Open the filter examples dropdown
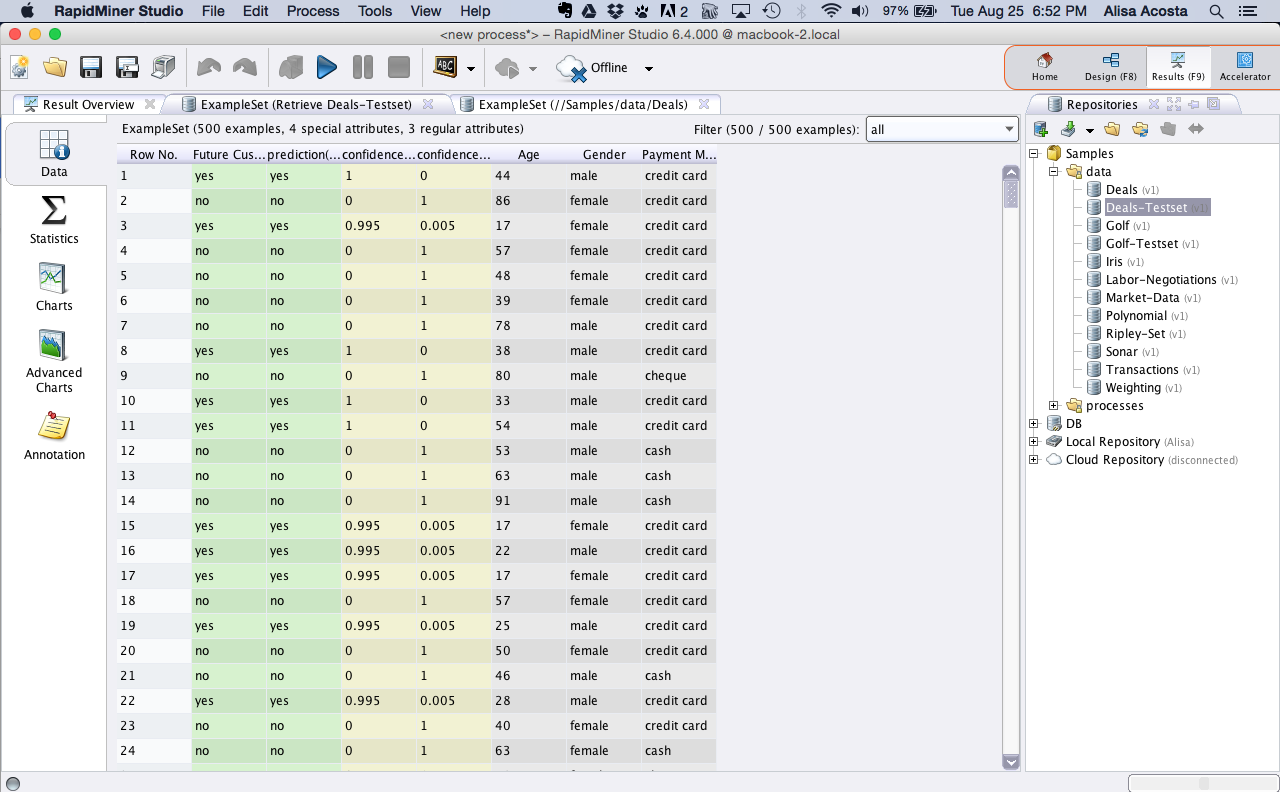 click(x=1007, y=128)
